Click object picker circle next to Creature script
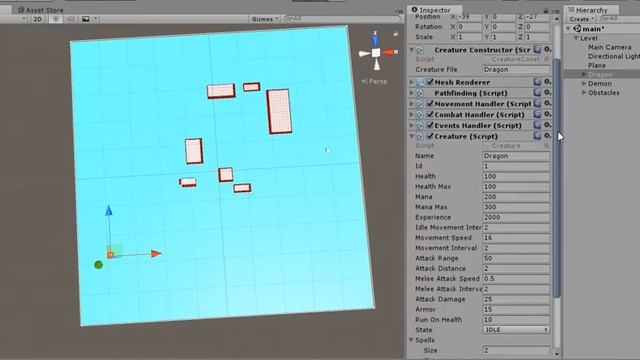Image resolution: width=640 pixels, height=360 pixels. pyautogui.click(x=547, y=146)
